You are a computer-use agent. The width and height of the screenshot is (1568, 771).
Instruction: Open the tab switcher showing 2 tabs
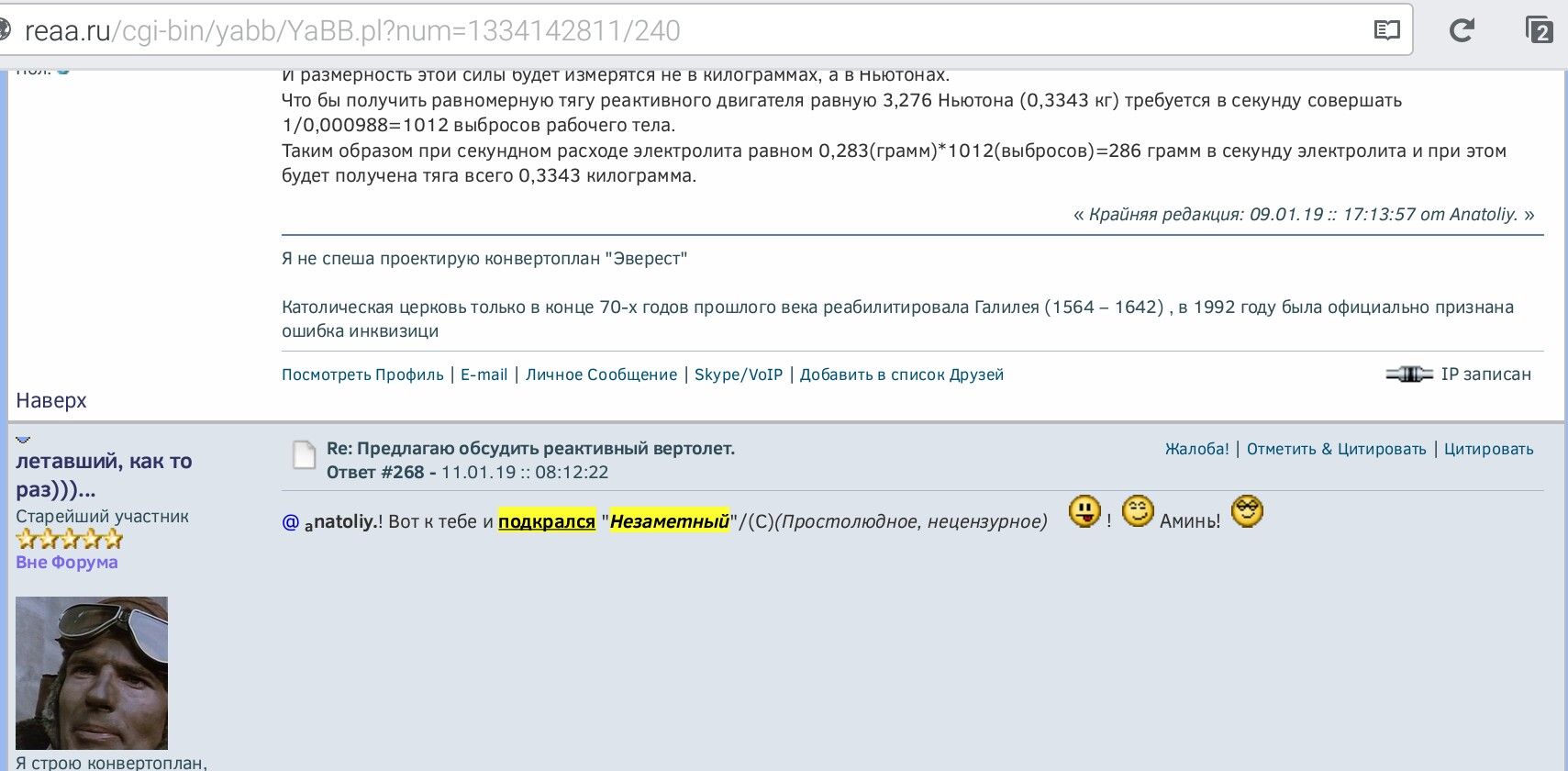[1538, 30]
